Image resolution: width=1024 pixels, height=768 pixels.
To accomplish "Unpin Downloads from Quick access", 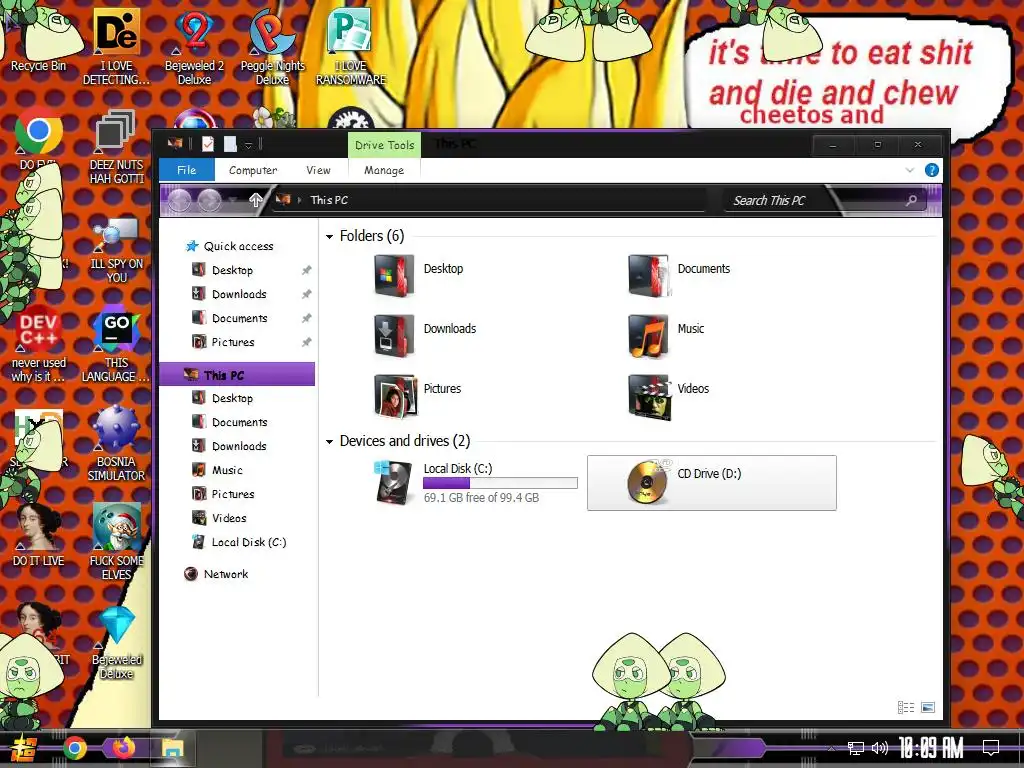I will coord(306,295).
